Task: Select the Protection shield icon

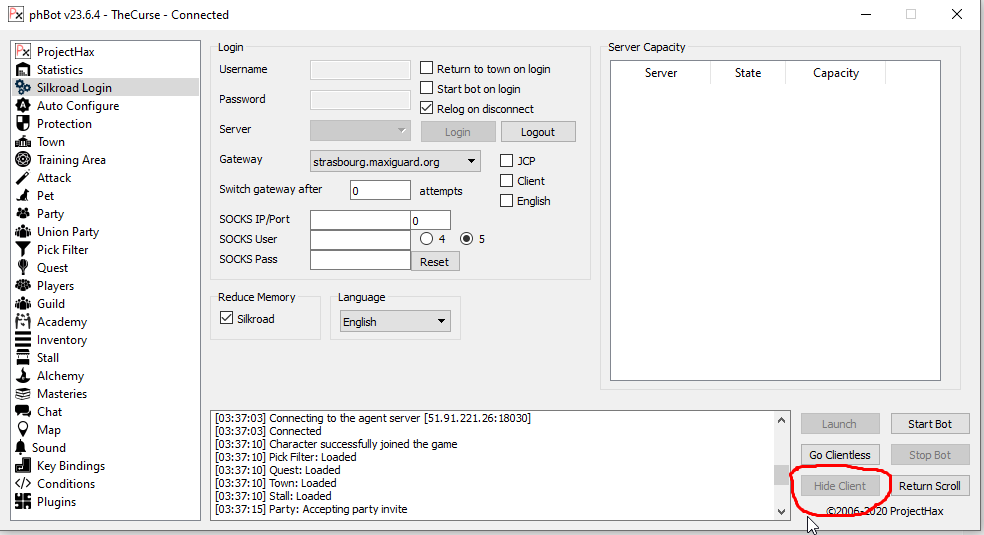Action: pos(23,124)
